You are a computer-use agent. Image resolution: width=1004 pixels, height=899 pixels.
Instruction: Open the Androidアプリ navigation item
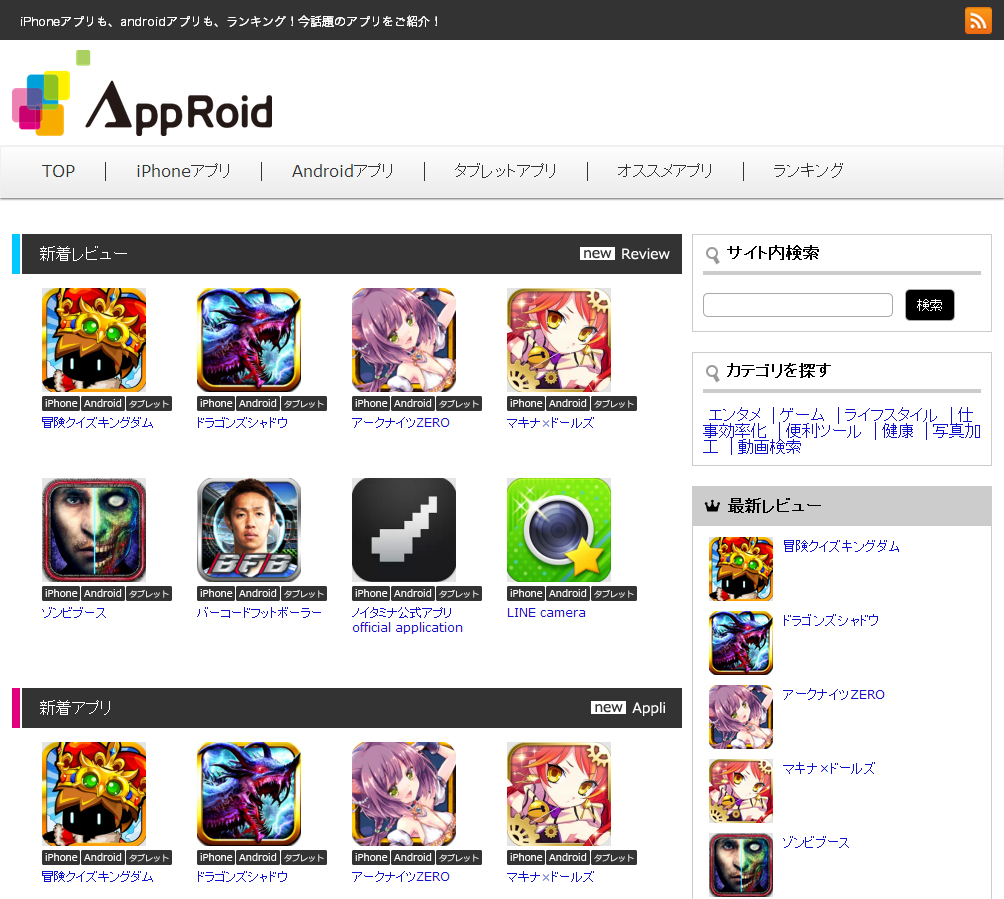click(343, 171)
